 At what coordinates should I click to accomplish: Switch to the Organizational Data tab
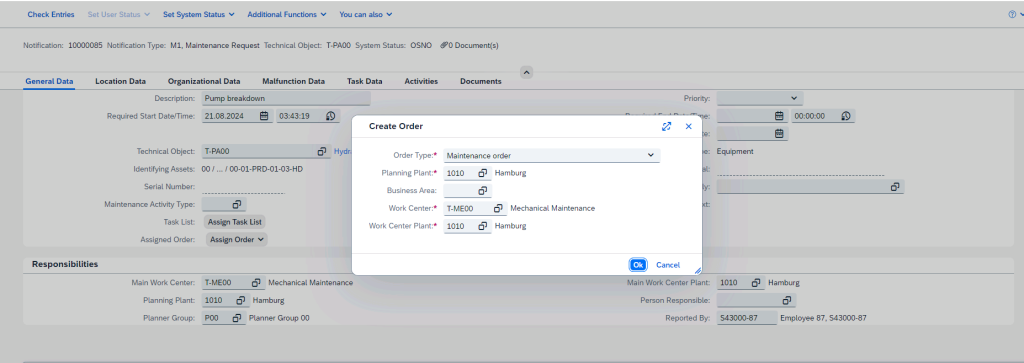click(204, 82)
